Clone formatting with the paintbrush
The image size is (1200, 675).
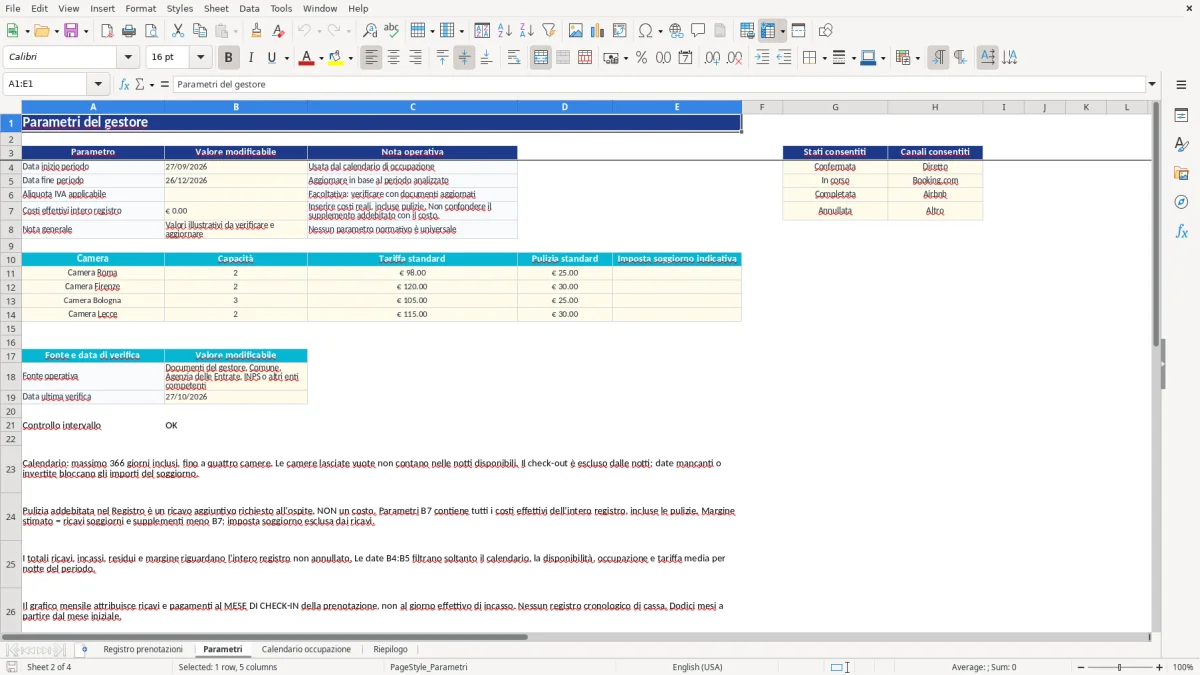tap(256, 31)
